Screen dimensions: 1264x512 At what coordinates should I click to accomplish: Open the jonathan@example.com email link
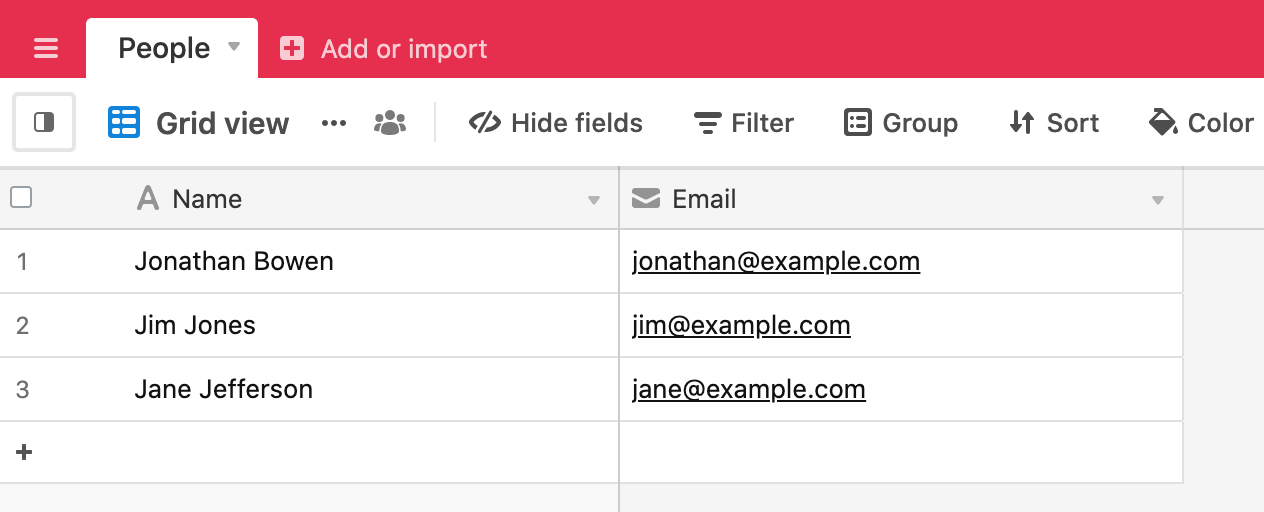[776, 262]
